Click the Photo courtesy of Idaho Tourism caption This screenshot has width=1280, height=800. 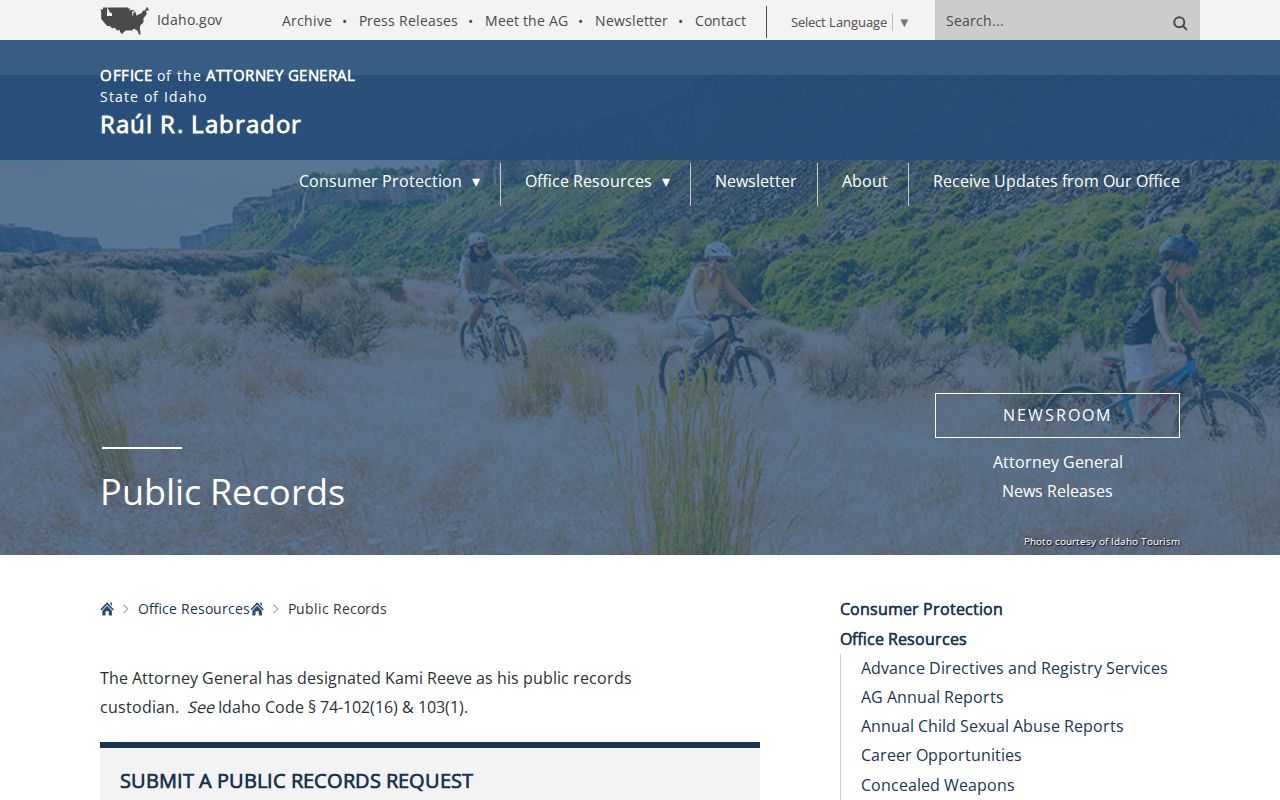1102,542
